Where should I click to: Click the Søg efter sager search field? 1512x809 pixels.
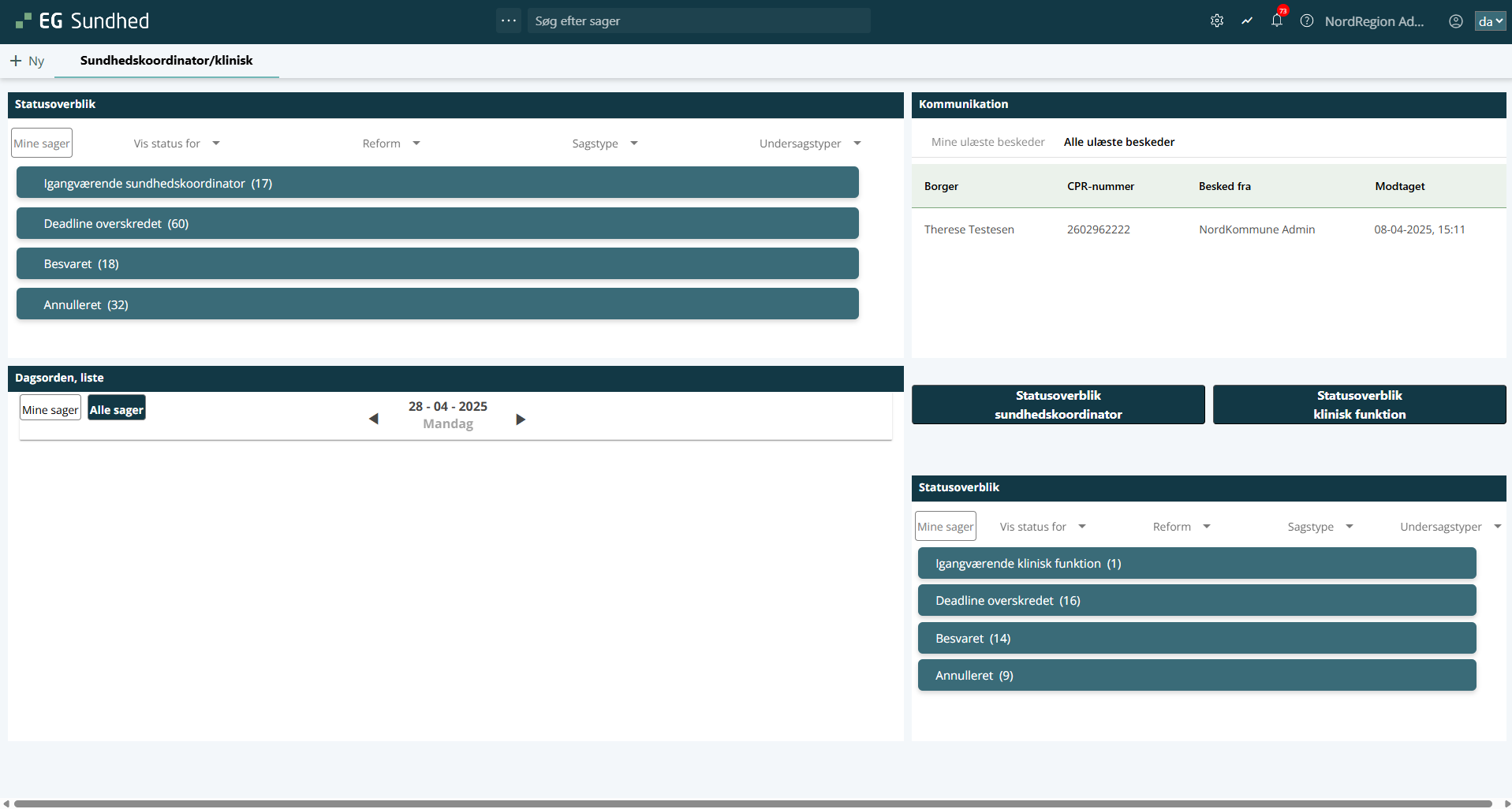tap(698, 21)
